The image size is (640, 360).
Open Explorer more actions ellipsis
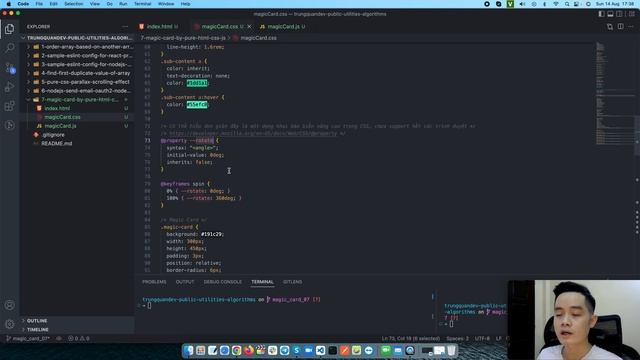[125, 27]
